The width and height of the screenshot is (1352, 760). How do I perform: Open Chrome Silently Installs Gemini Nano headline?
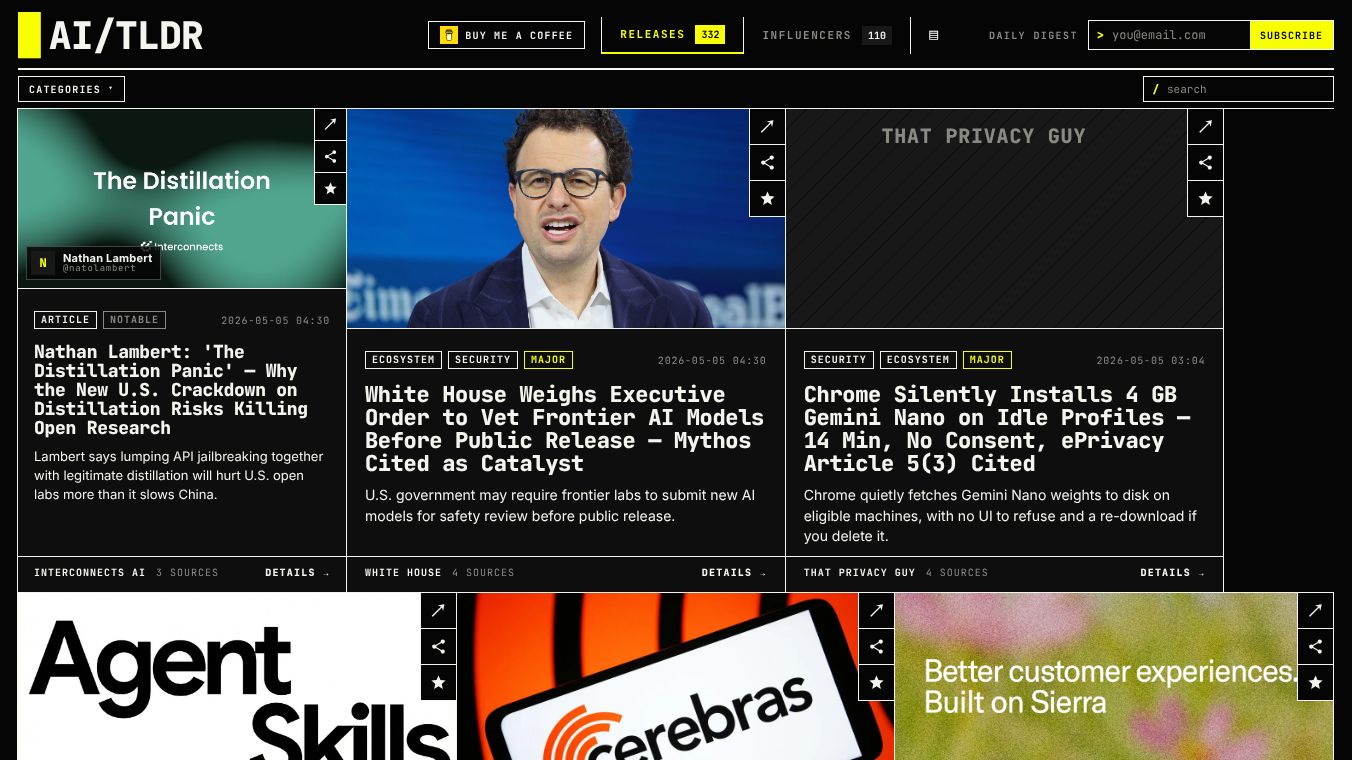997,429
